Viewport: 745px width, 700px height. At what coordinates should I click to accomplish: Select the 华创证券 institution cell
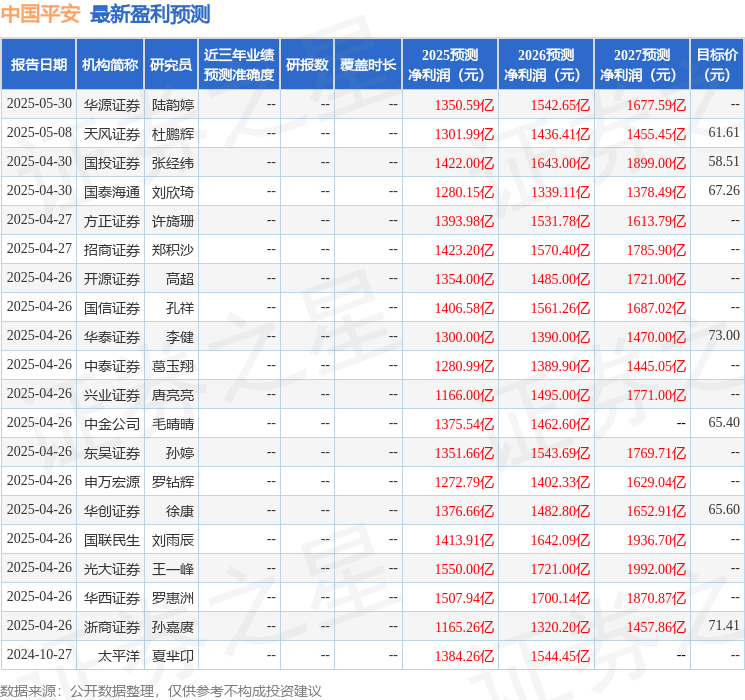point(112,511)
